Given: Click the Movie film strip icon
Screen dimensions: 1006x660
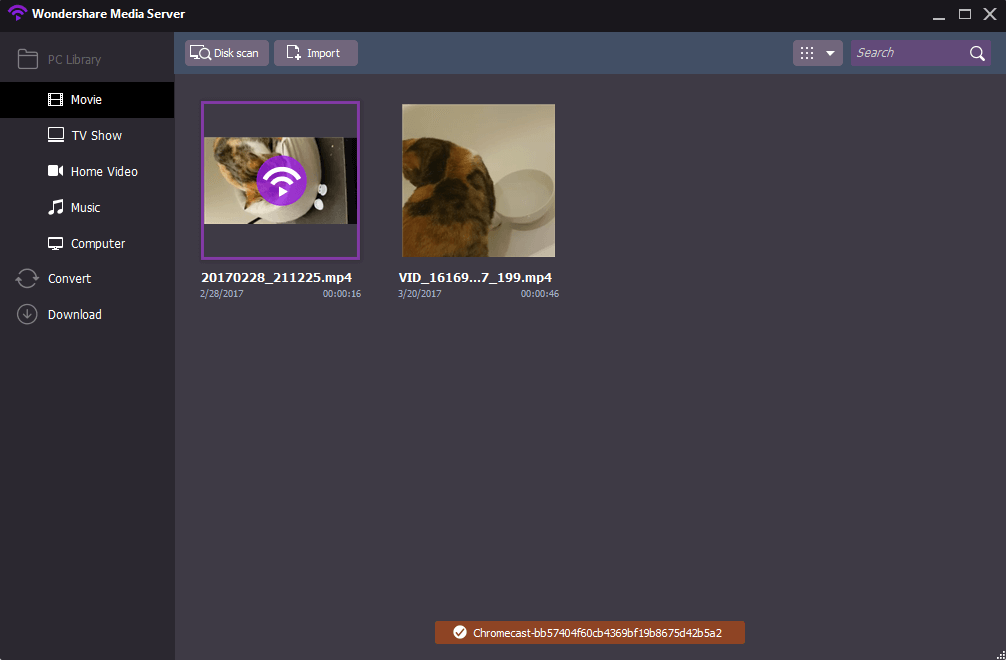Looking at the screenshot, I should pyautogui.click(x=56, y=99).
